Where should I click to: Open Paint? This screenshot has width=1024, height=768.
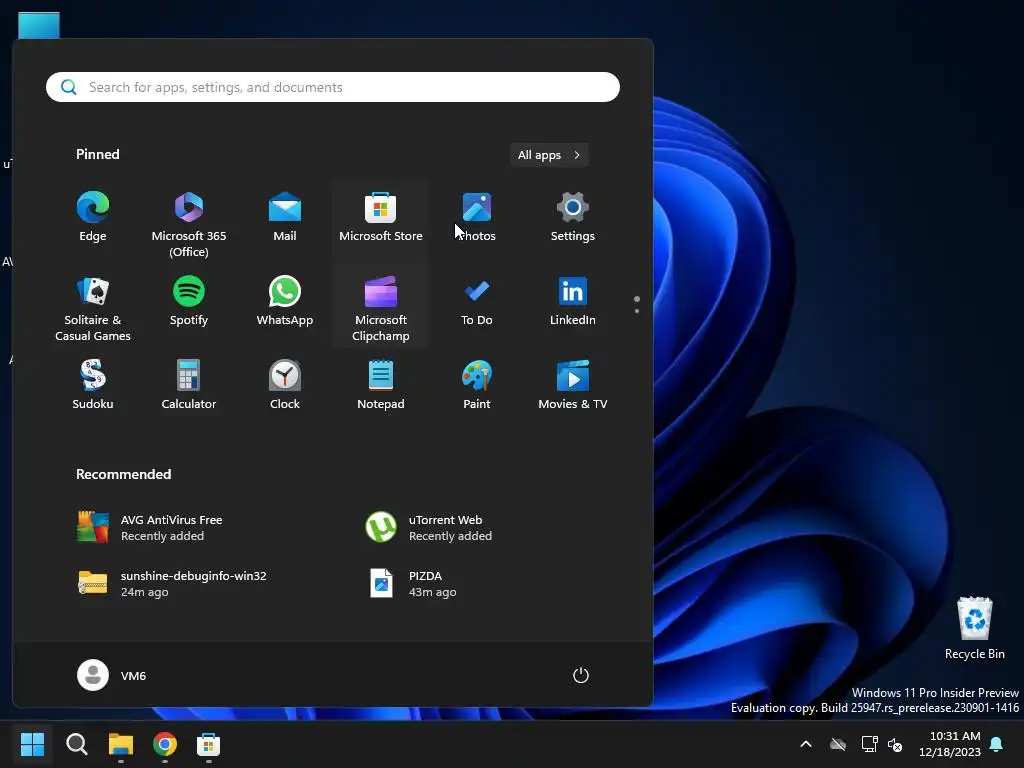(477, 386)
